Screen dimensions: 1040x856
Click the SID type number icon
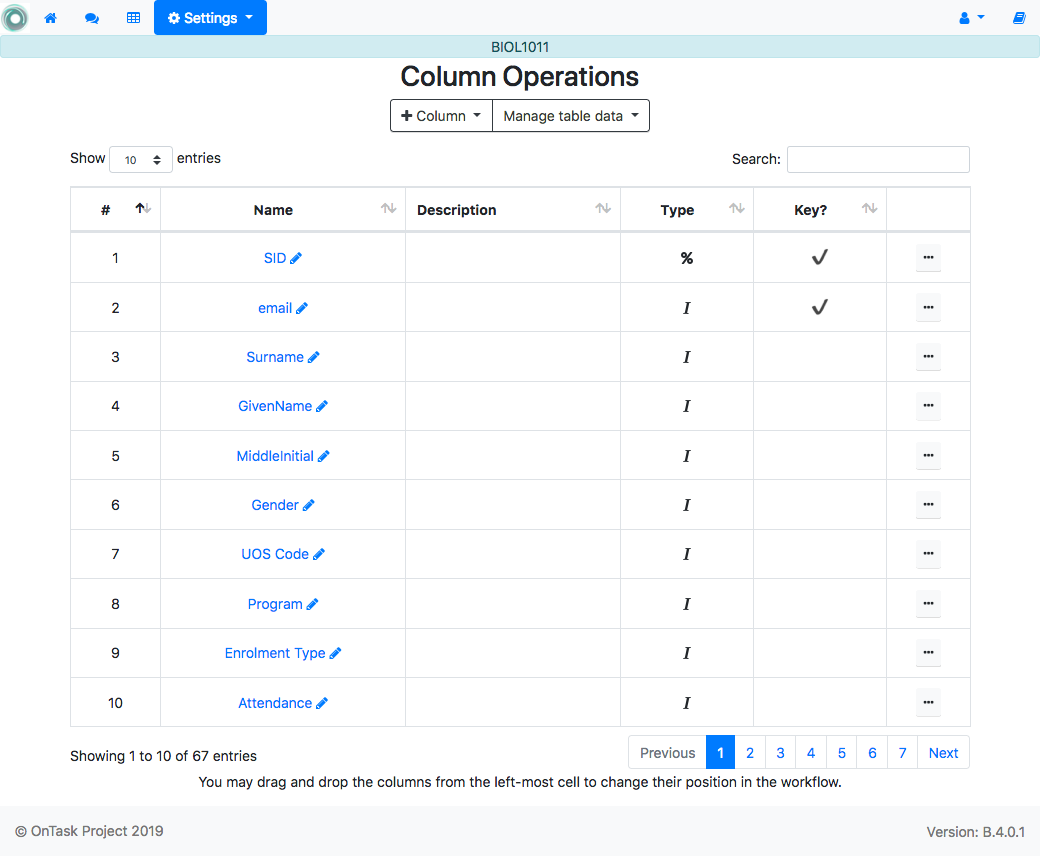tap(686, 258)
